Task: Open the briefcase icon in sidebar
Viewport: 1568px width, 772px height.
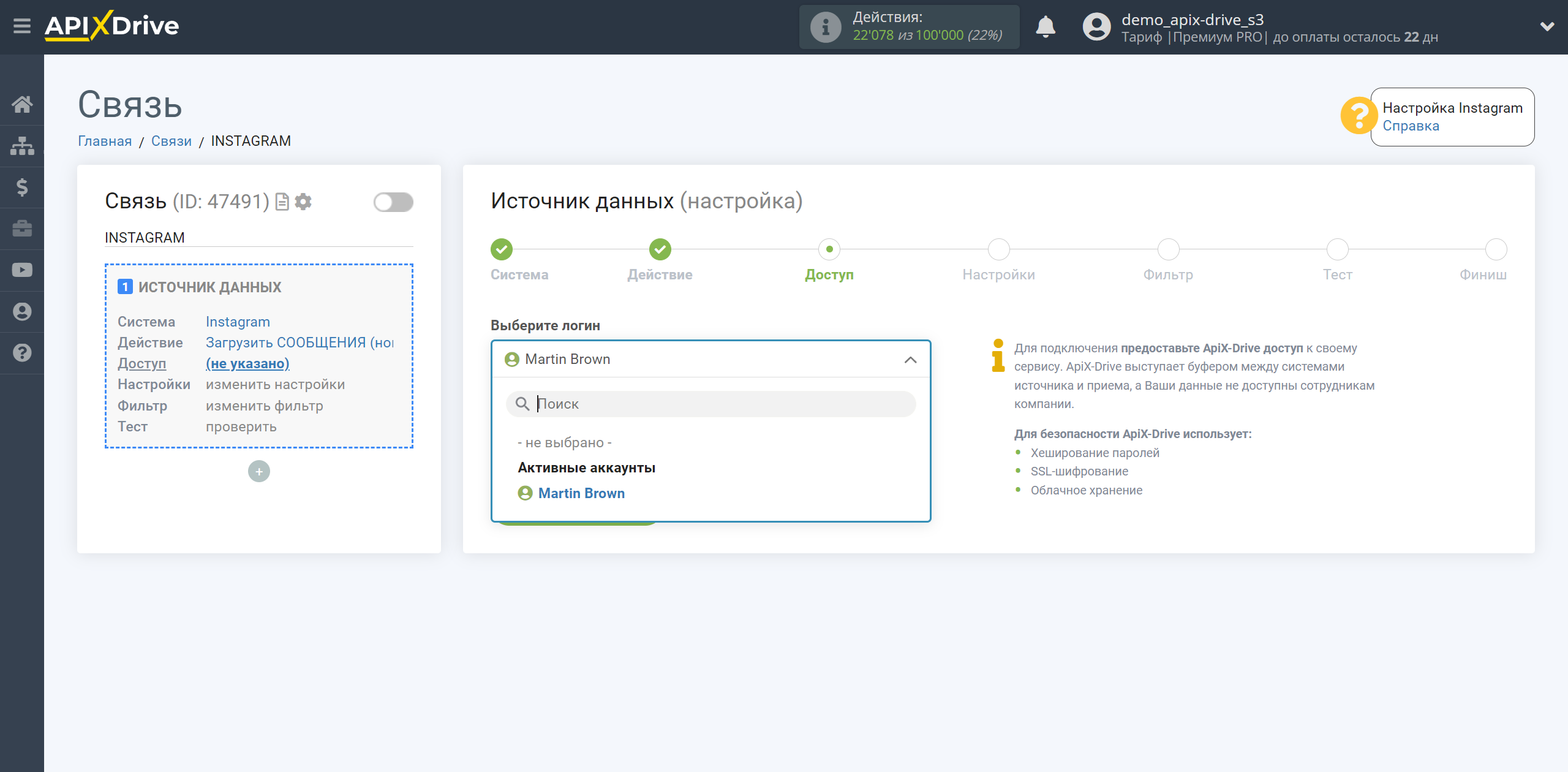Action: click(x=22, y=229)
